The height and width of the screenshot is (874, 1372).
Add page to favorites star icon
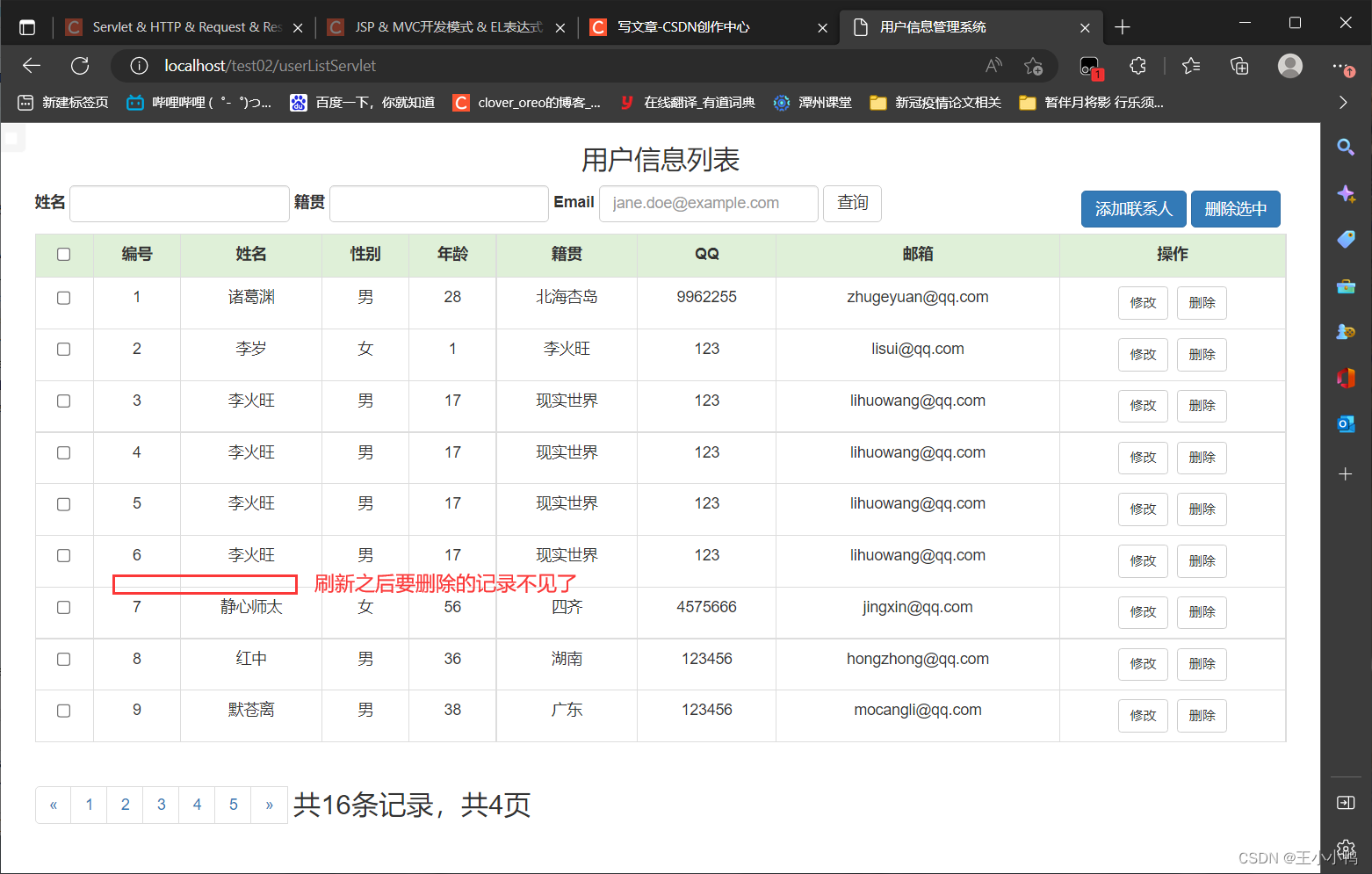pos(1033,66)
